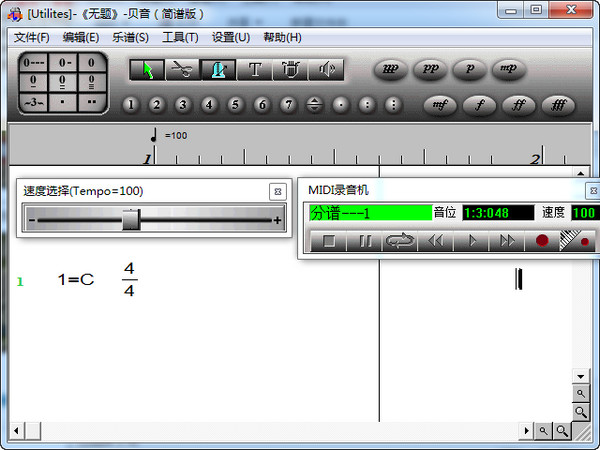The width and height of the screenshot is (600, 450).
Task: Click the mf dynamics button
Action: (439, 103)
